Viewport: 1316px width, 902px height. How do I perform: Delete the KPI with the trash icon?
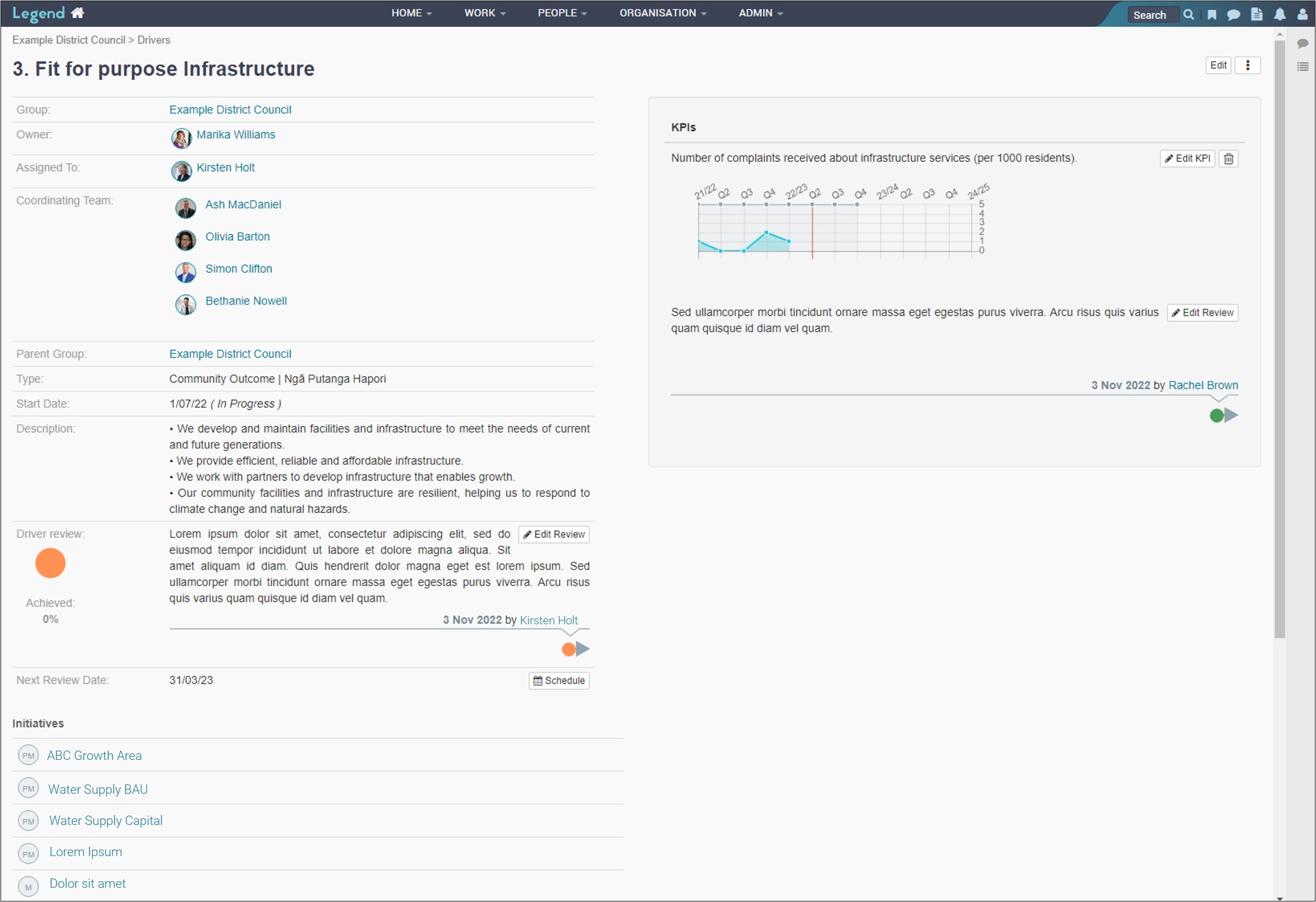[1228, 159]
